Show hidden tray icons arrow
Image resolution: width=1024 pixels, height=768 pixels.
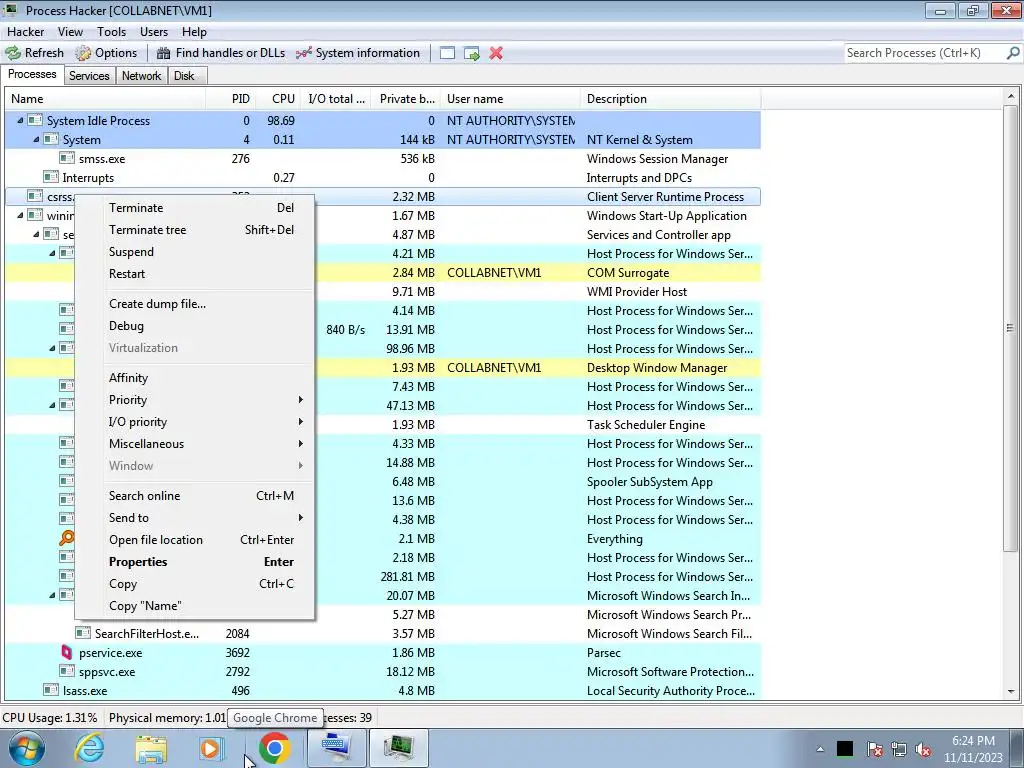820,749
